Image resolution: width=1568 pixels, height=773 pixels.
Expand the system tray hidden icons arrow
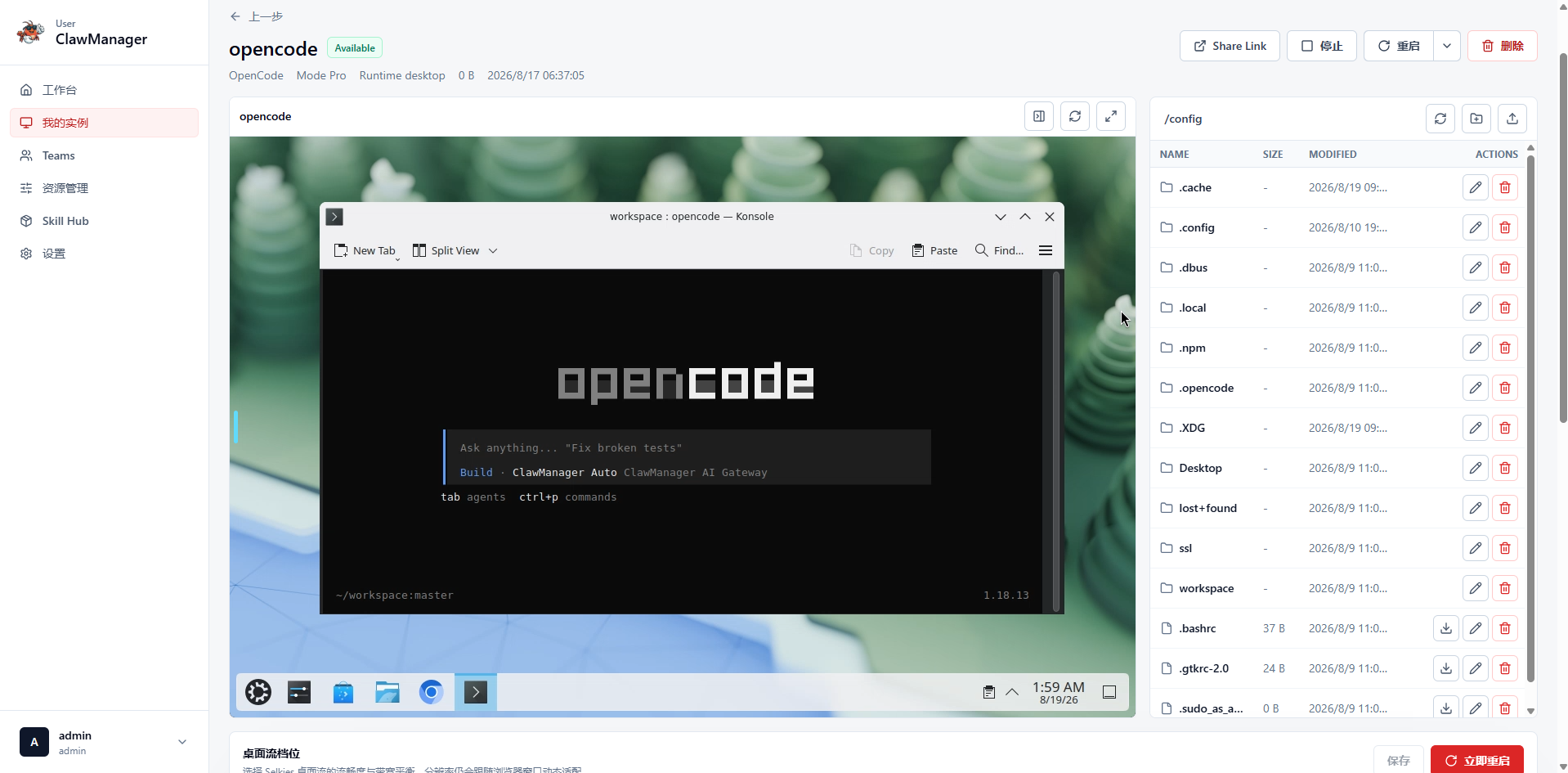[x=1012, y=692]
